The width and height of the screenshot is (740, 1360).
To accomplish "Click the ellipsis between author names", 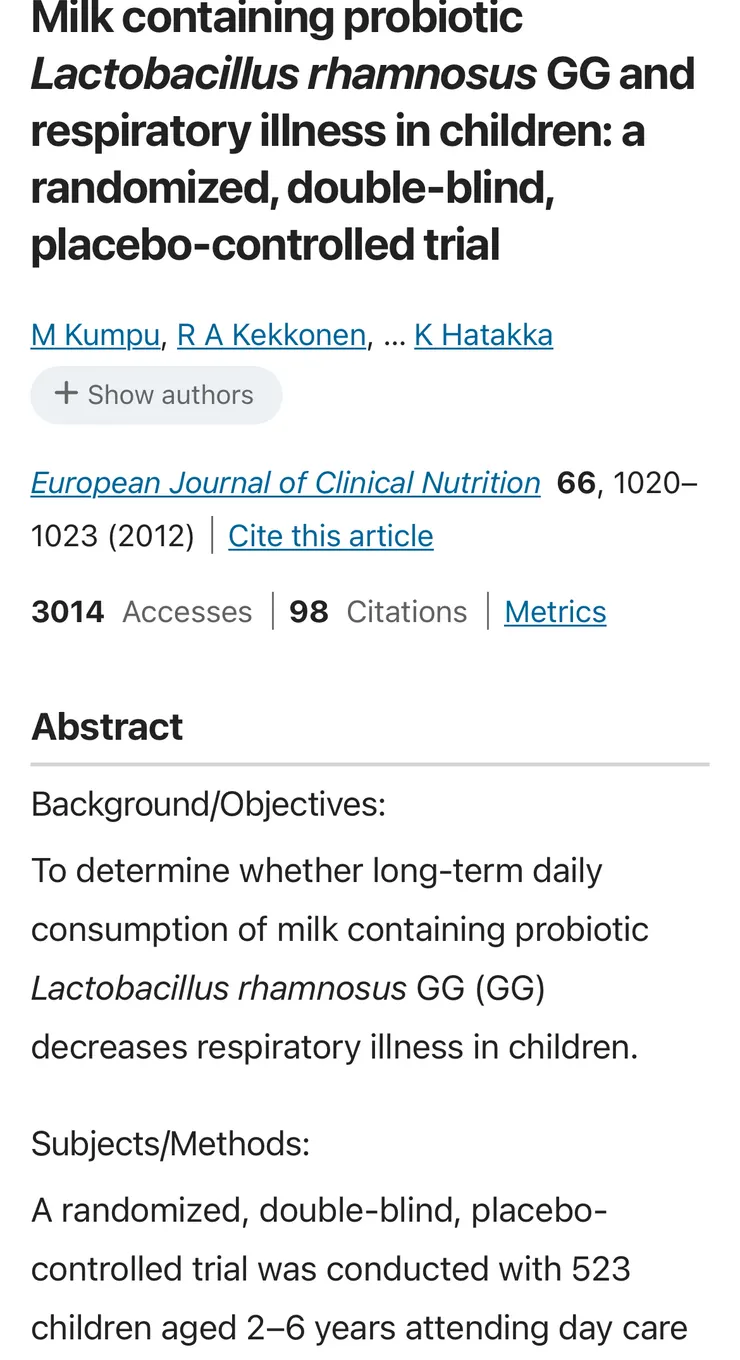I will coord(394,336).
